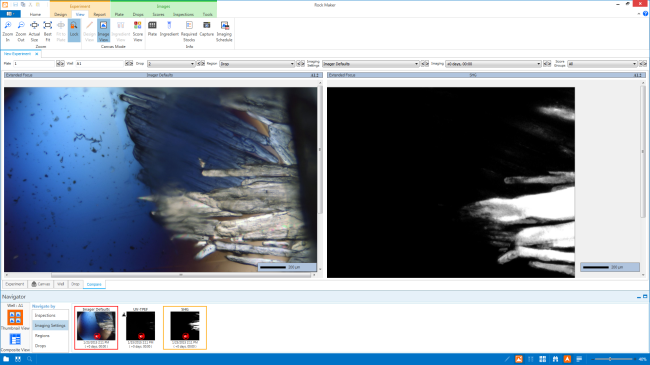Open the Imaging Settings dropdown
Viewport: 650px width, 365px height.
[371, 64]
